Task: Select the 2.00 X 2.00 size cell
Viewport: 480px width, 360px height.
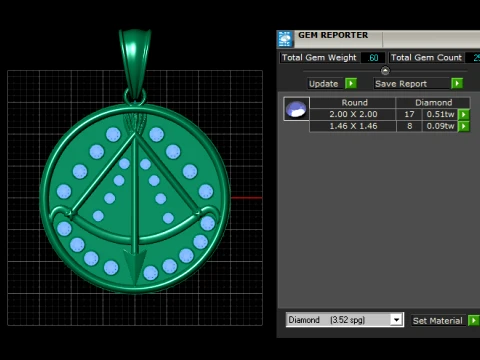Action: tap(353, 114)
